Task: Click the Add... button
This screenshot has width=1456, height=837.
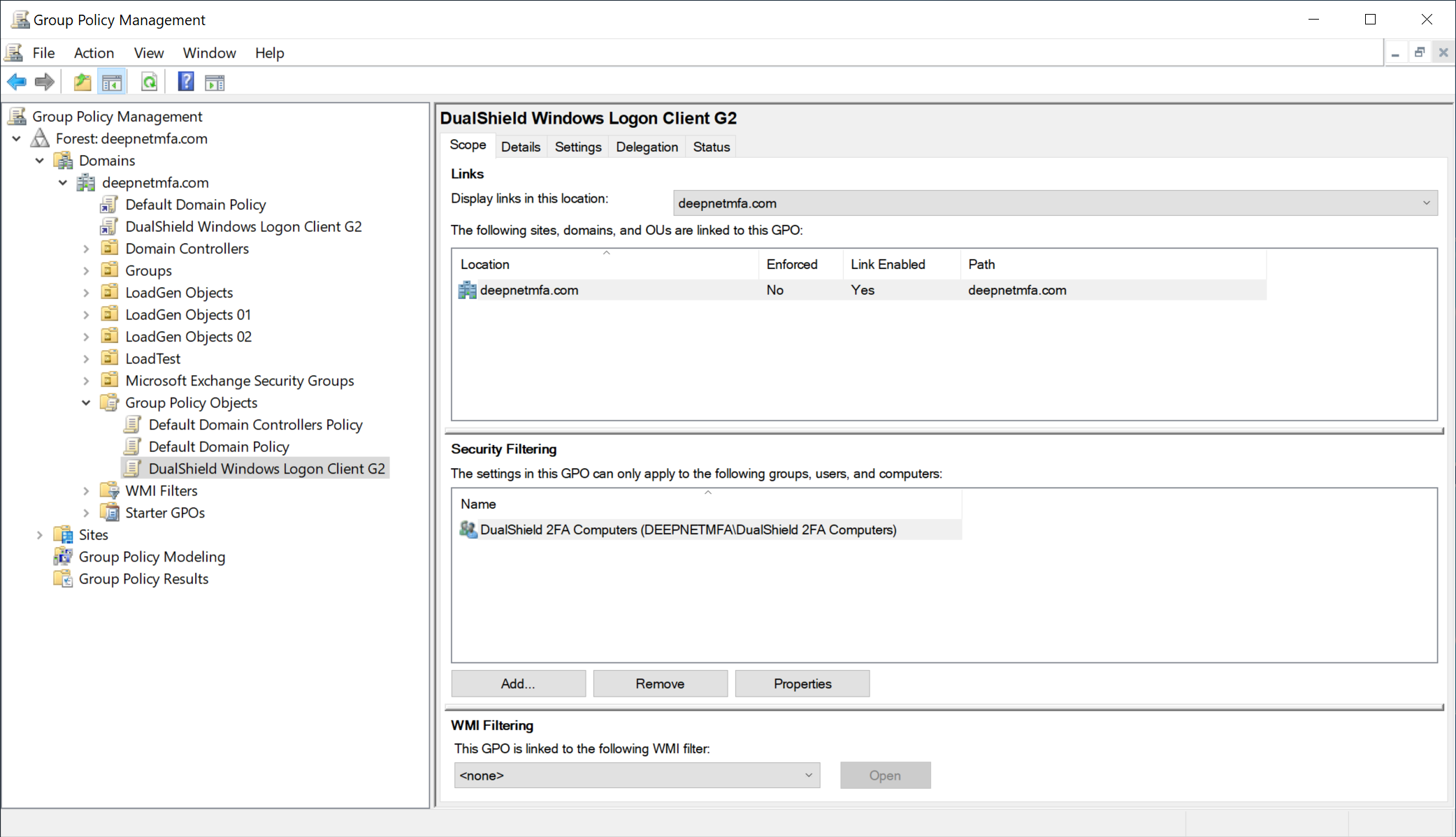Action: [518, 683]
